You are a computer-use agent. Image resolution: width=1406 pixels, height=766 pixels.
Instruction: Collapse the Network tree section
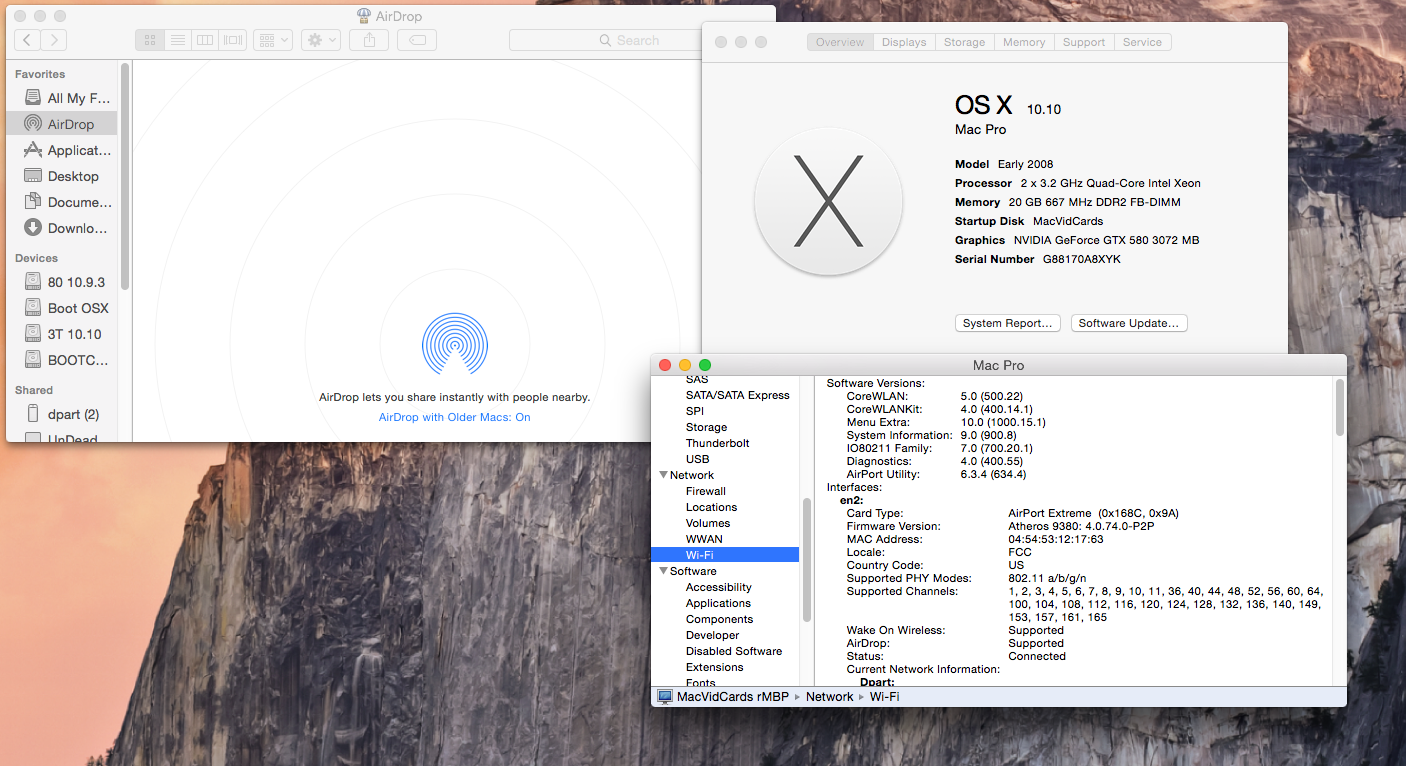[x=663, y=475]
